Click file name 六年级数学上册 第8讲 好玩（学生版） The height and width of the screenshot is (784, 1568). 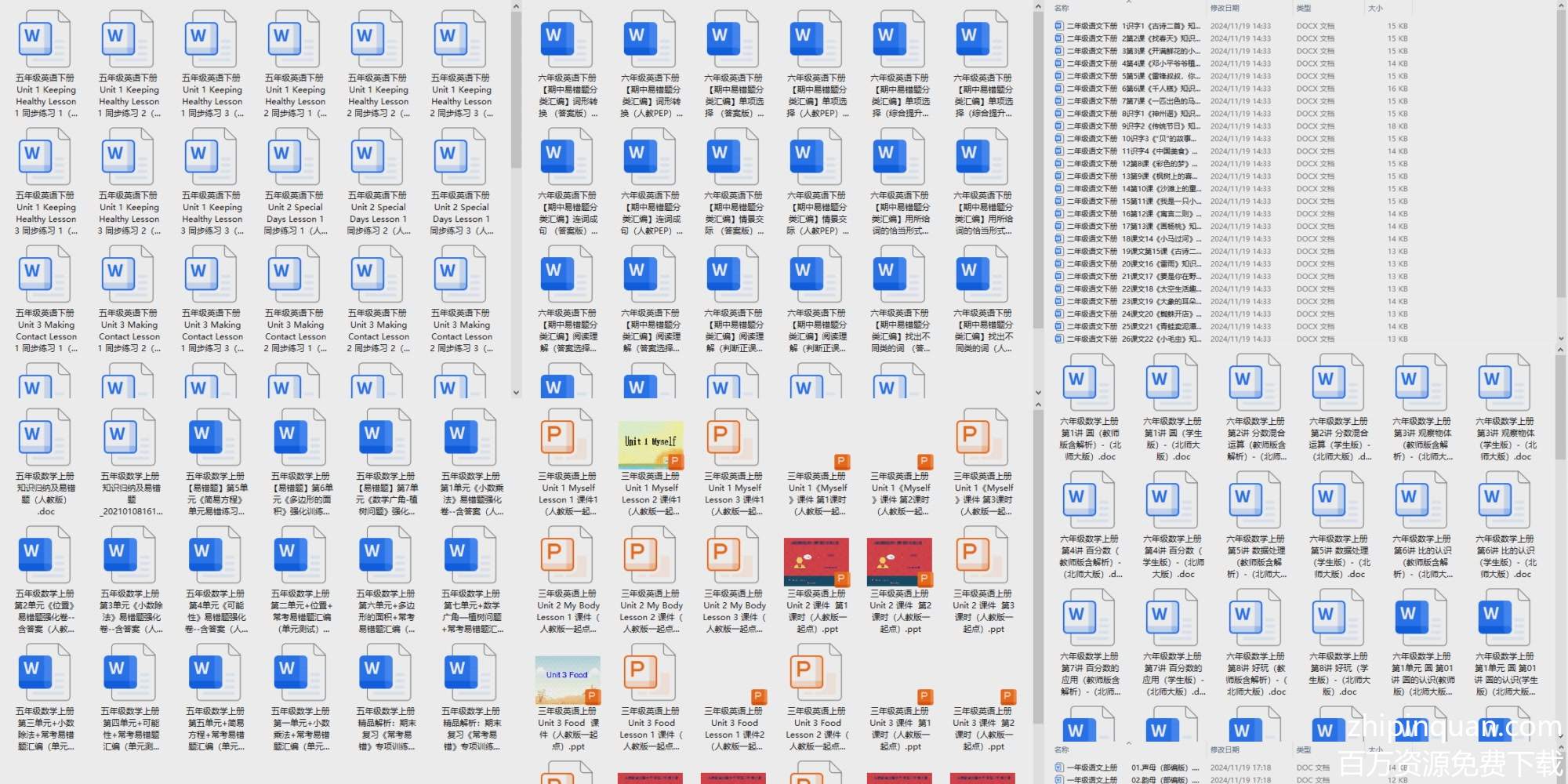1338,674
